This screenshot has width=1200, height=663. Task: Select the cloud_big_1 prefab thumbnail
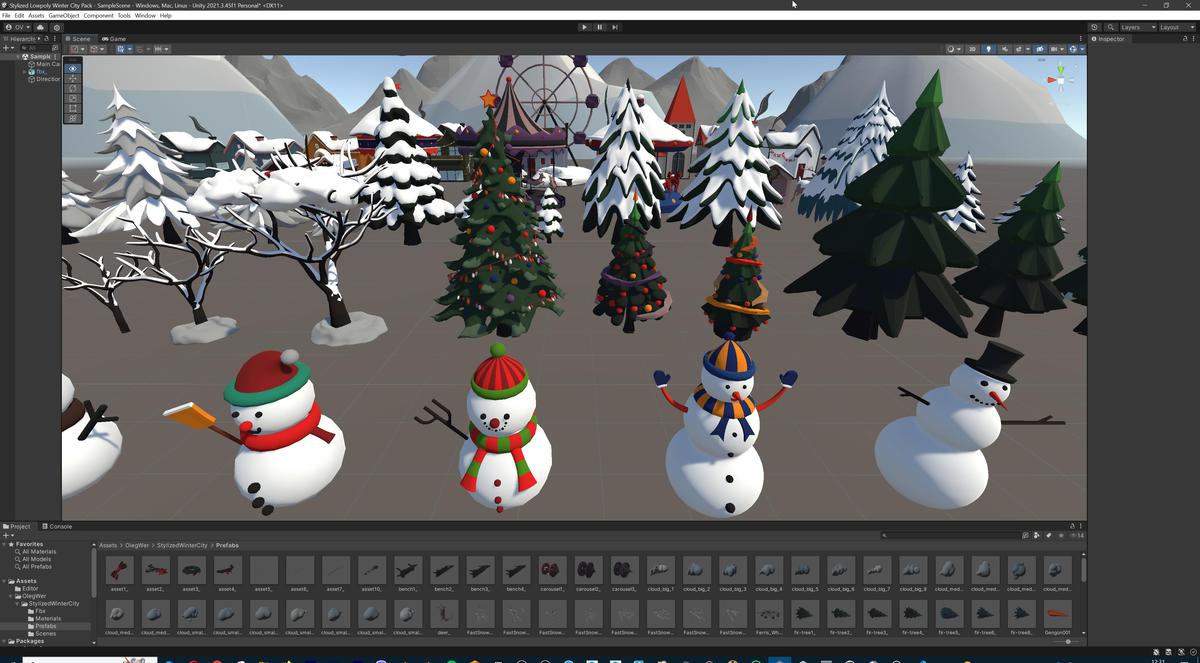coord(660,573)
